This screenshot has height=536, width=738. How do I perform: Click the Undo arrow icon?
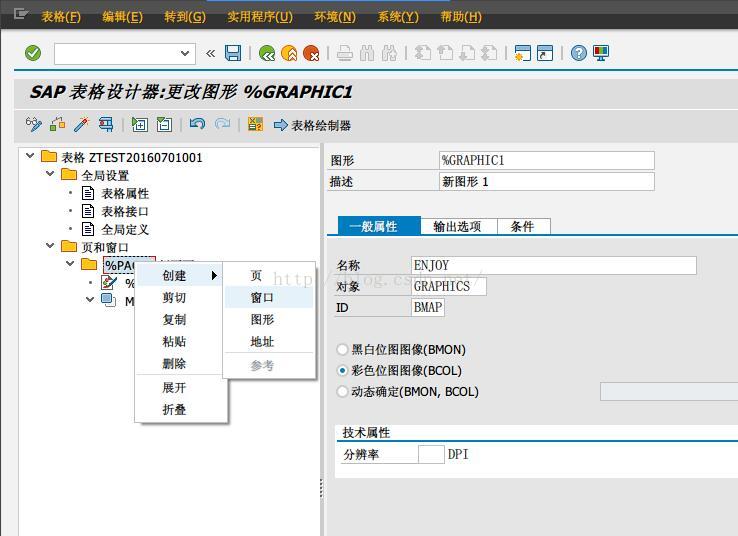[198, 124]
